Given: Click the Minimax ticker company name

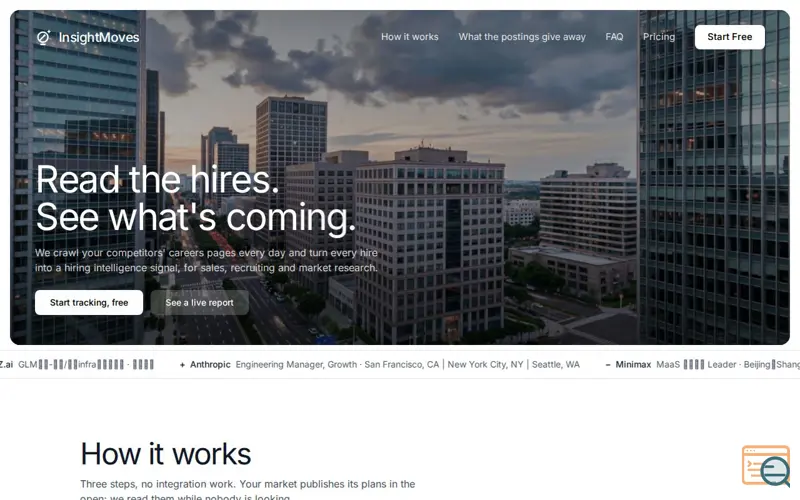Looking at the screenshot, I should [x=633, y=364].
